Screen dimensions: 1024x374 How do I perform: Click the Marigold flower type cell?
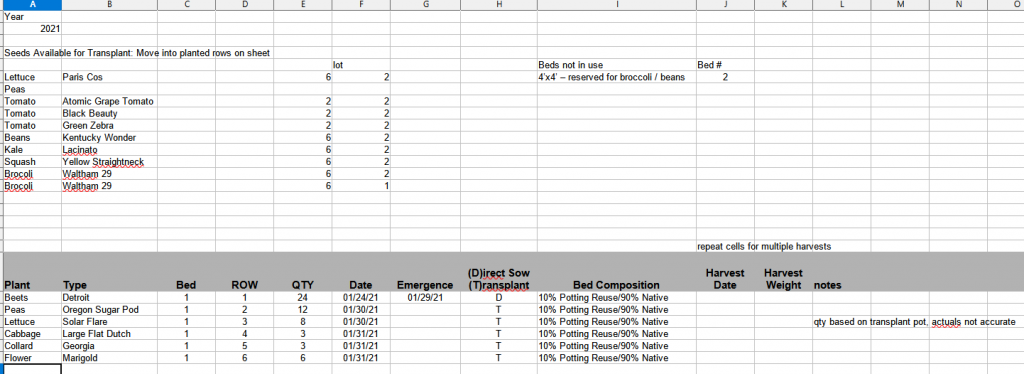109,358
